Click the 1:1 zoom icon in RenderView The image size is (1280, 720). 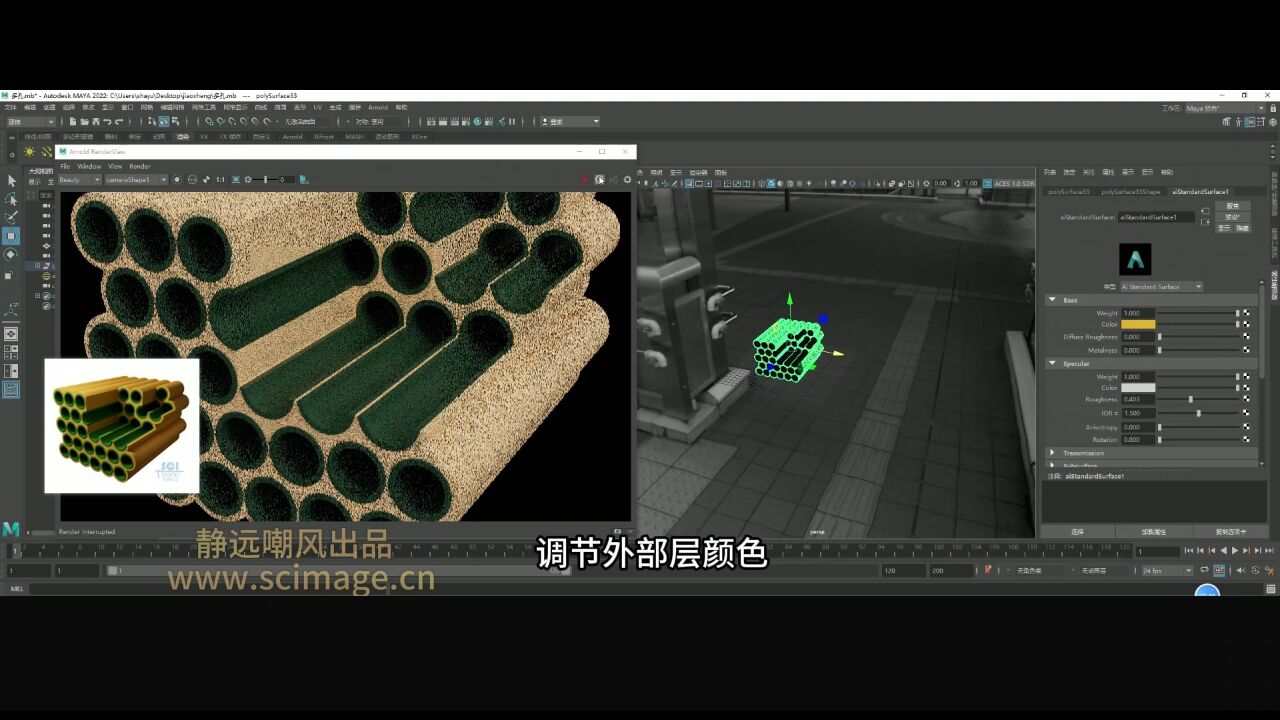220,180
